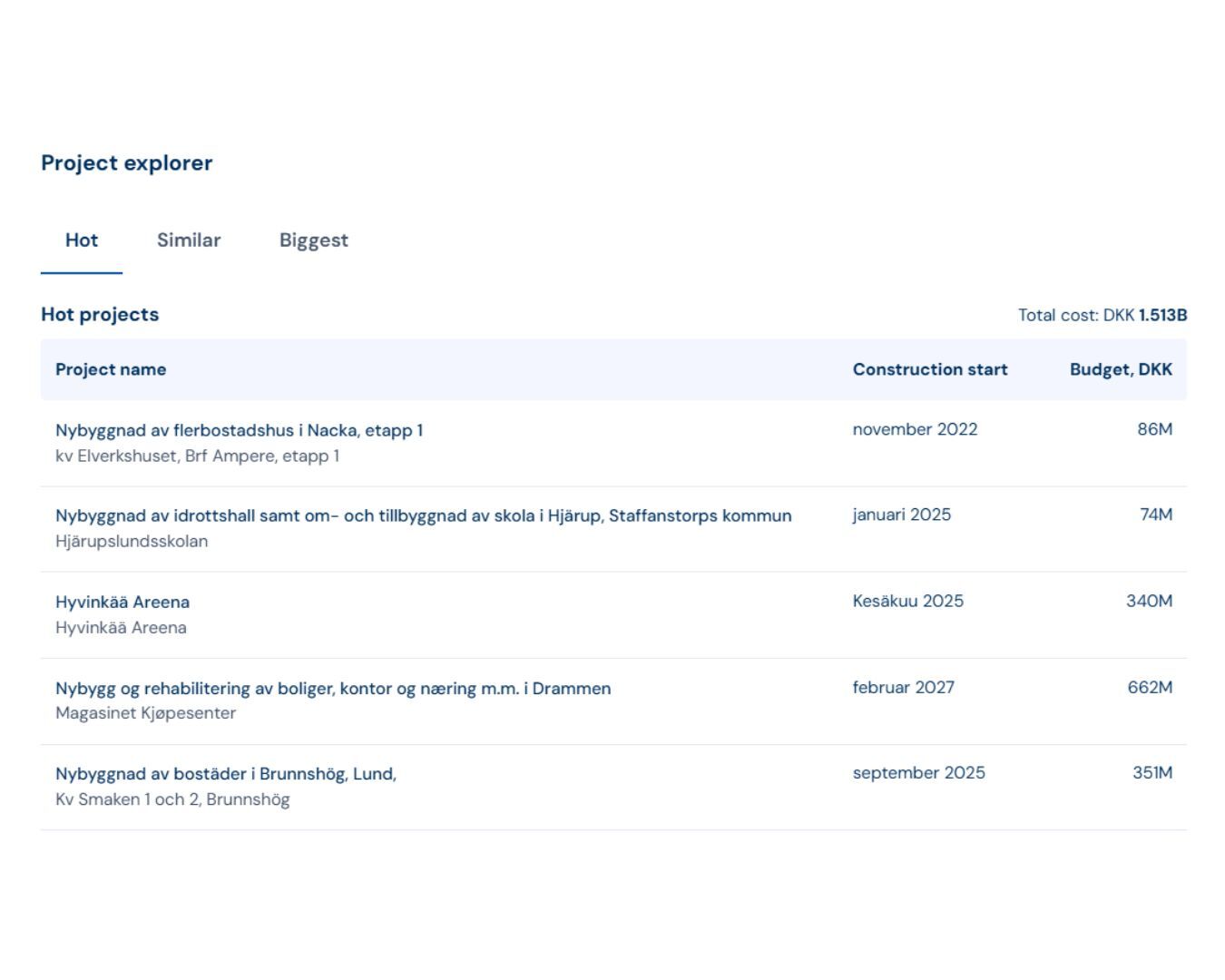Click the Magasinet Kjøpesenter subtitle

(145, 713)
